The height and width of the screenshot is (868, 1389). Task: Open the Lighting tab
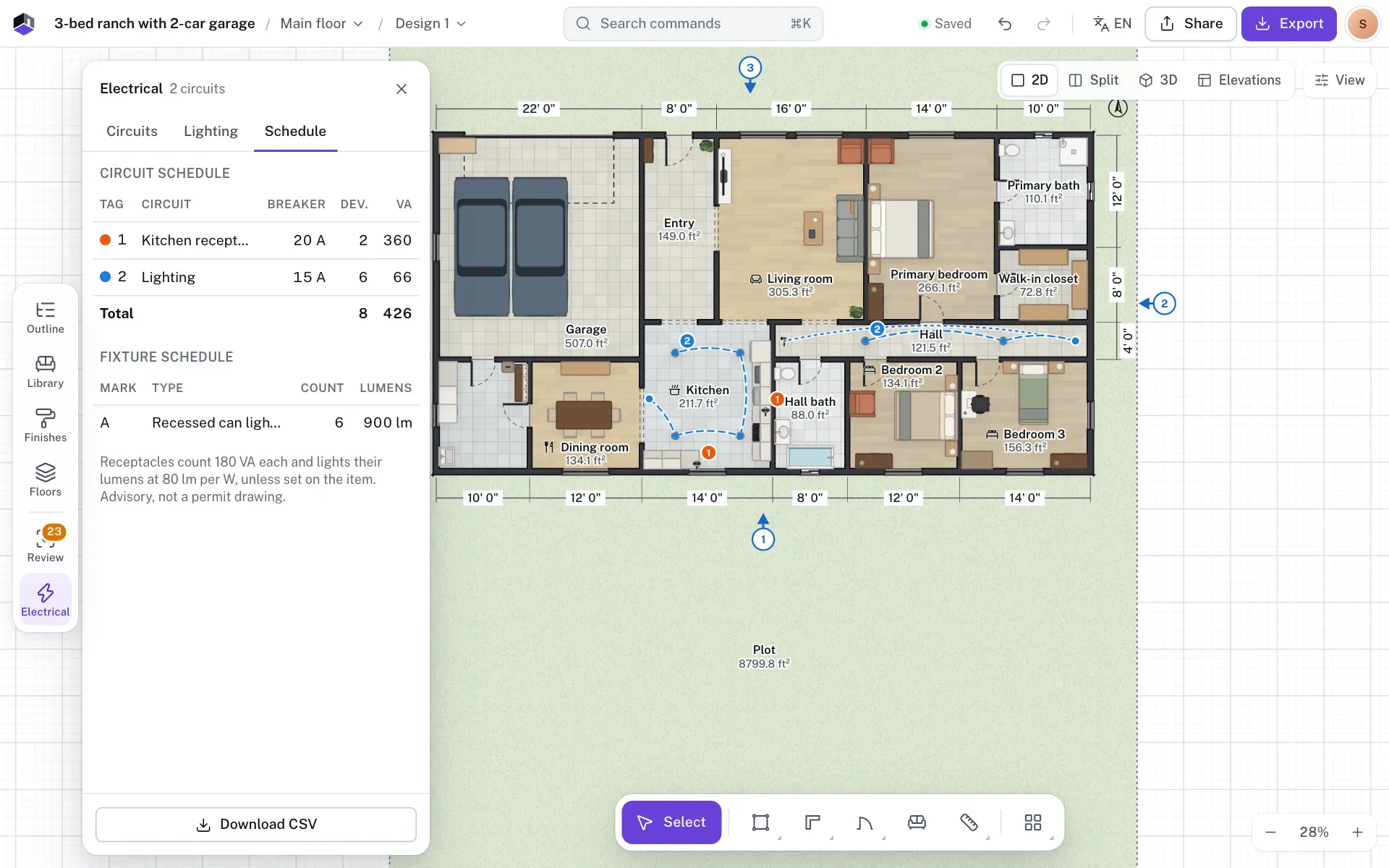(x=211, y=132)
